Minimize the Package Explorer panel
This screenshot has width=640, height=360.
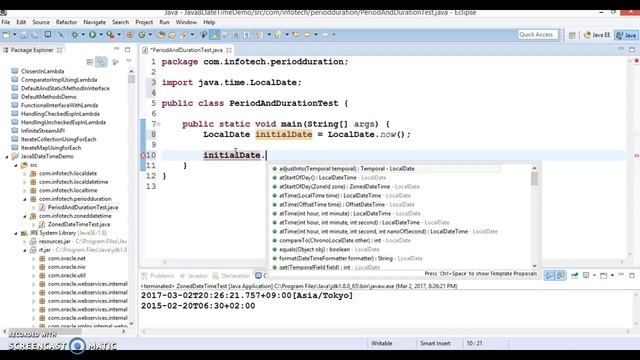click(116, 49)
